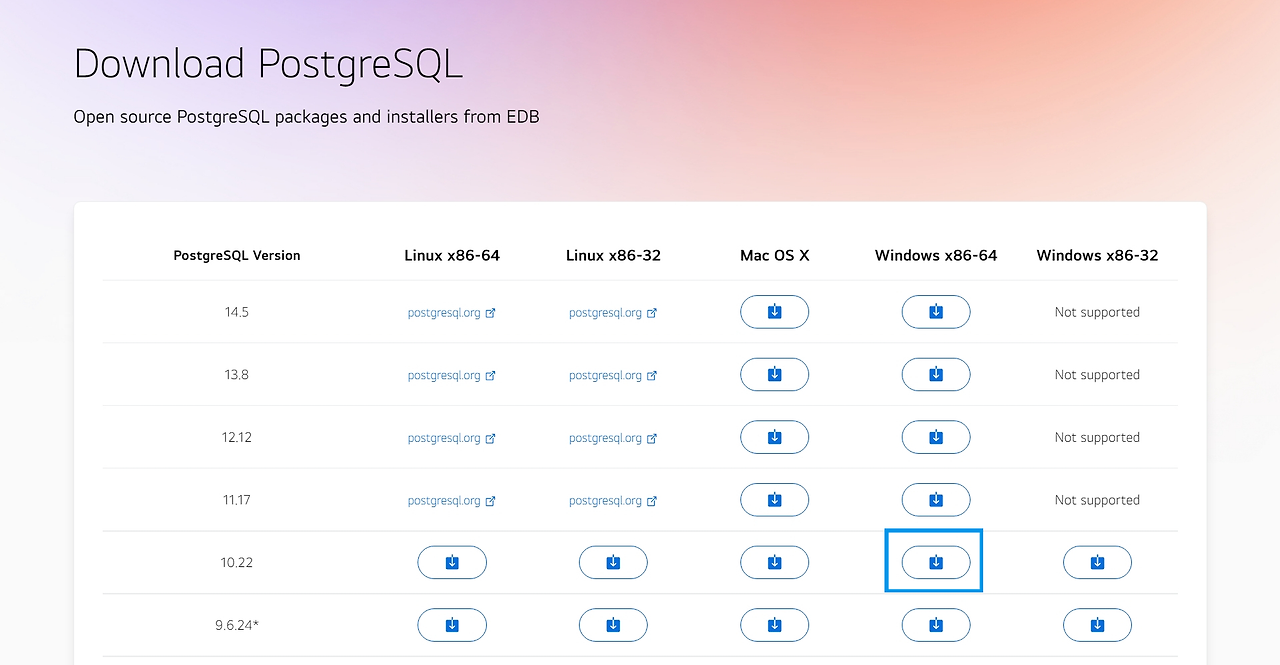1280x665 pixels.
Task: Click the Download PostgreSQL page heading
Action: [x=268, y=64]
